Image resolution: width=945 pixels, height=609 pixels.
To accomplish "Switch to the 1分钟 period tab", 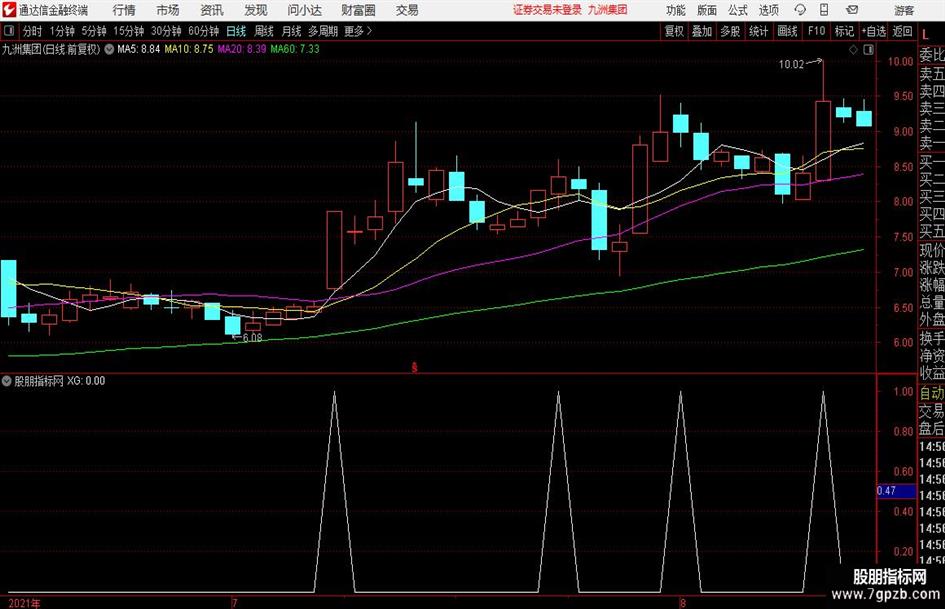I will coord(62,31).
